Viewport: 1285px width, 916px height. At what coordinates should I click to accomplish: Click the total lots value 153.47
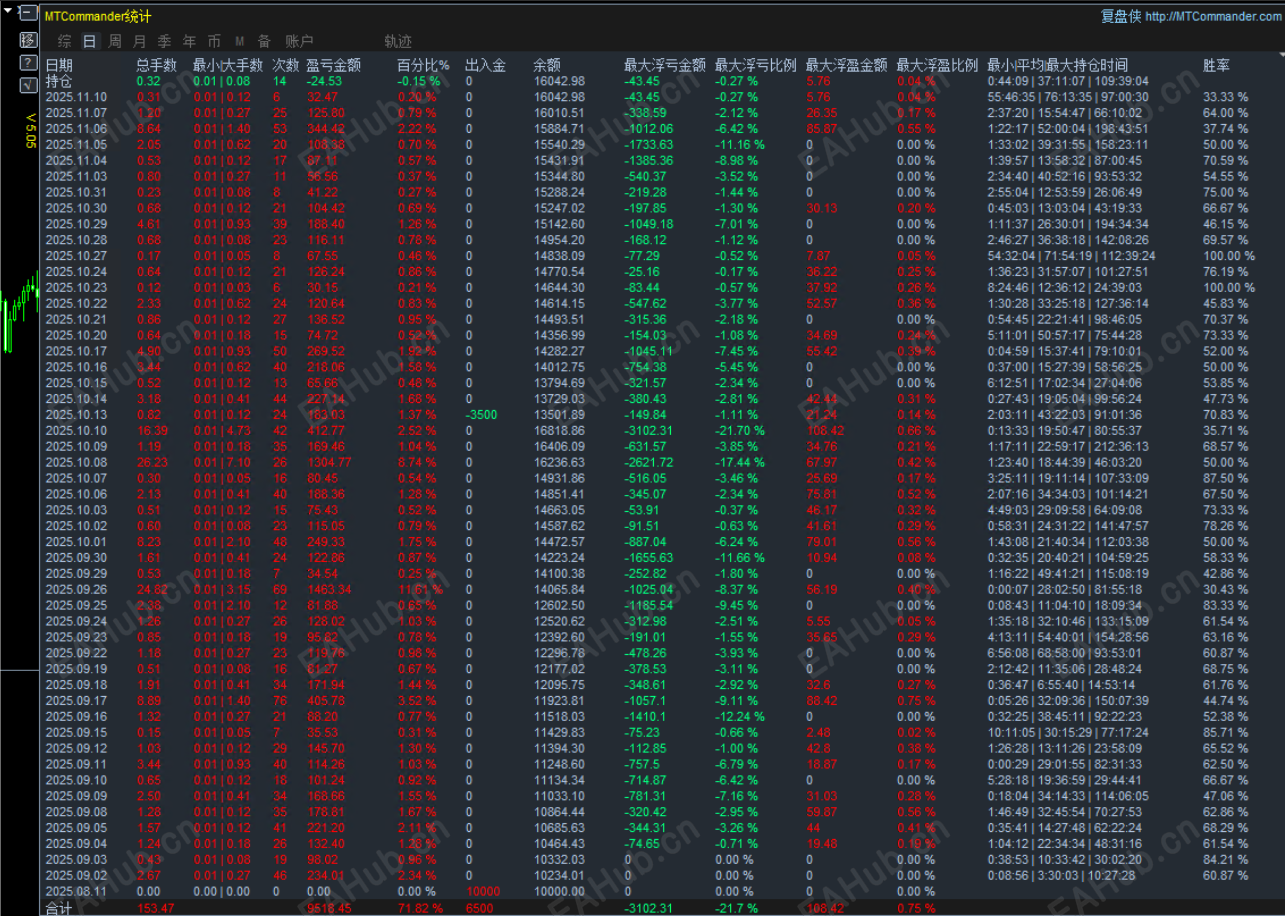[156, 908]
